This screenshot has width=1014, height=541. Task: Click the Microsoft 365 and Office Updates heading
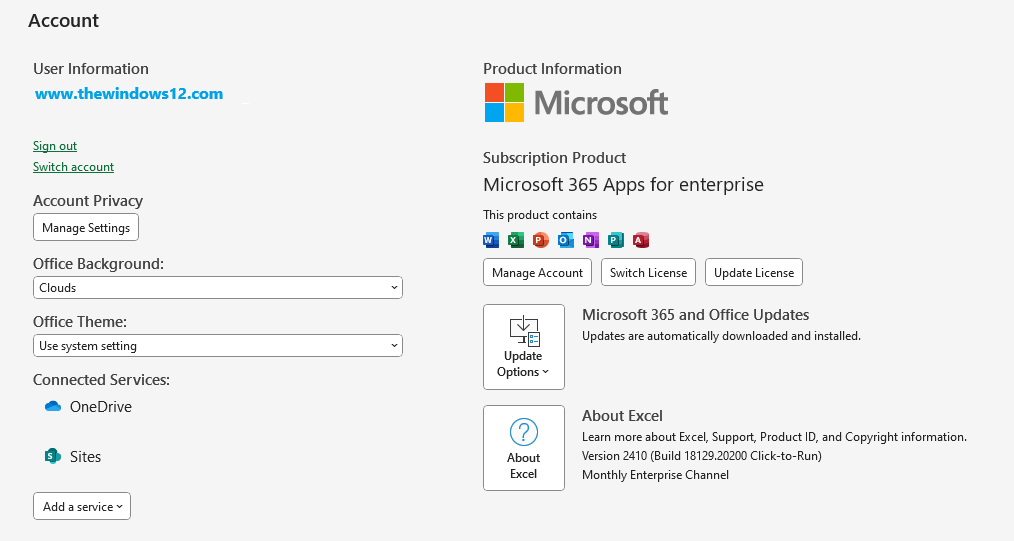pos(695,315)
